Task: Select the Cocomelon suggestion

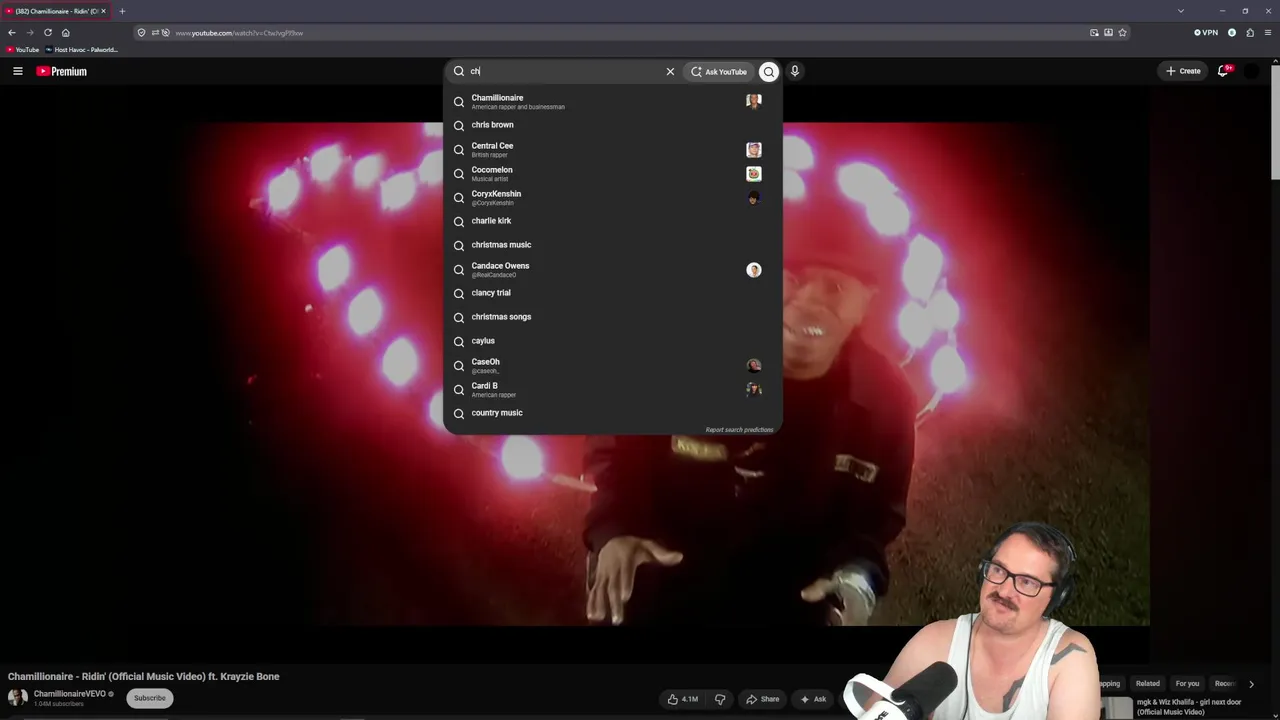Action: click(x=612, y=173)
